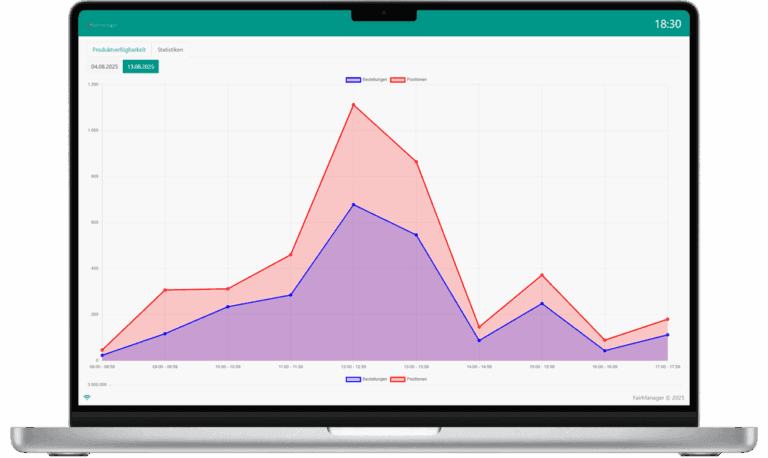This screenshot has width=768, height=458.
Task: Click the FairManager © 2025 footer text
Action: [656, 397]
